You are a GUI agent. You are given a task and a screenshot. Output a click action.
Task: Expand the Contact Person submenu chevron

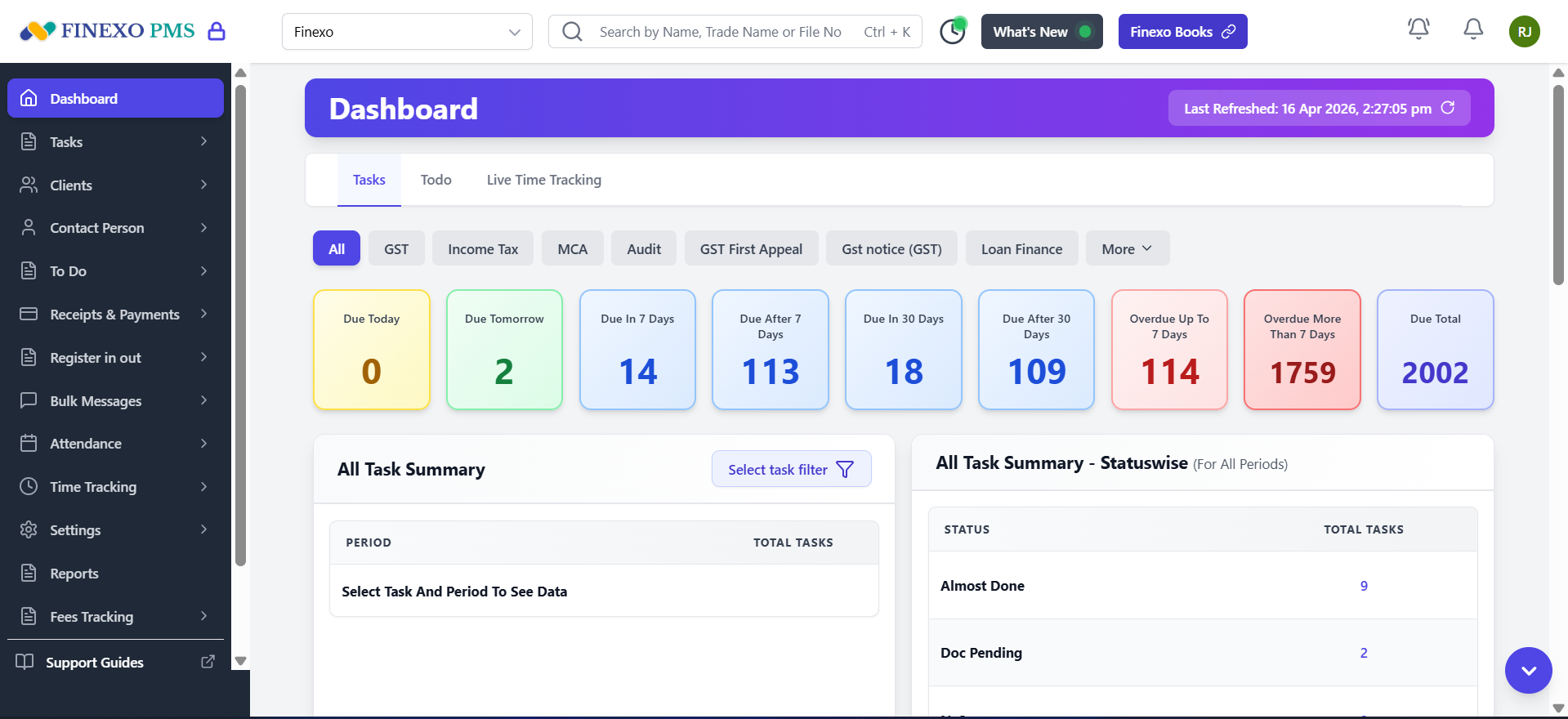click(x=203, y=227)
